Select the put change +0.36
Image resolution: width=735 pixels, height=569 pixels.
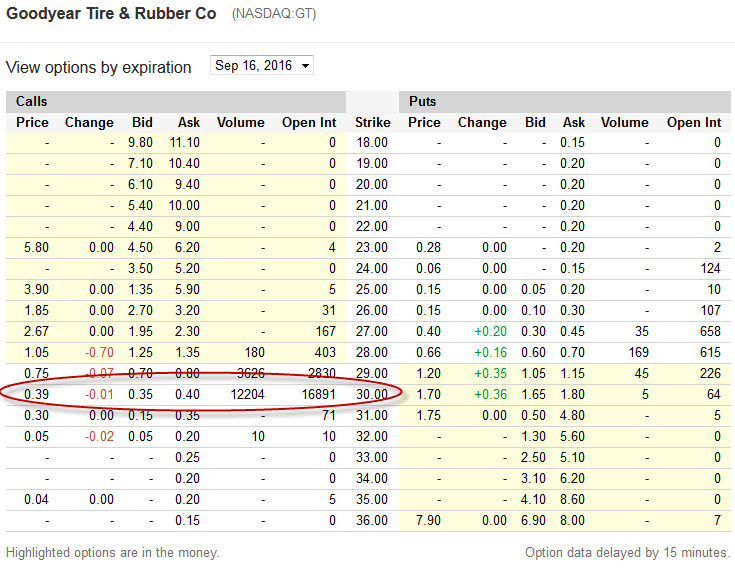[x=490, y=394]
